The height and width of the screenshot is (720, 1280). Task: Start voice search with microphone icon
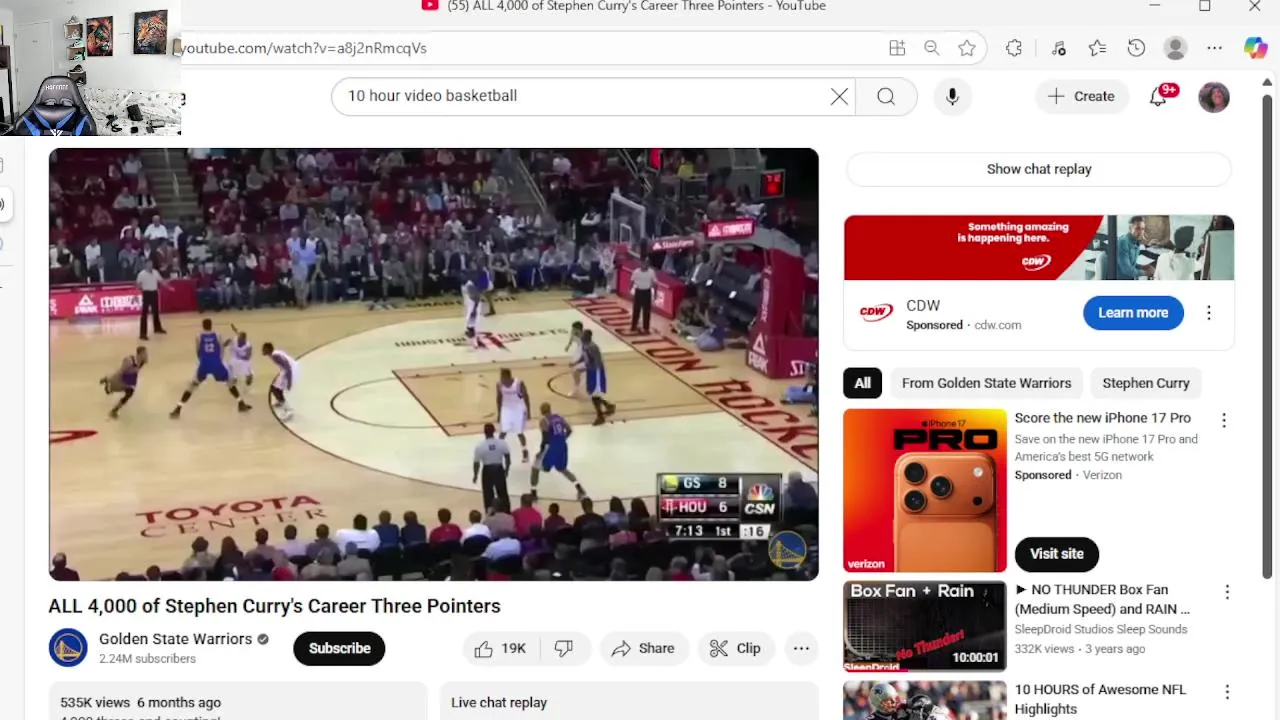click(952, 96)
